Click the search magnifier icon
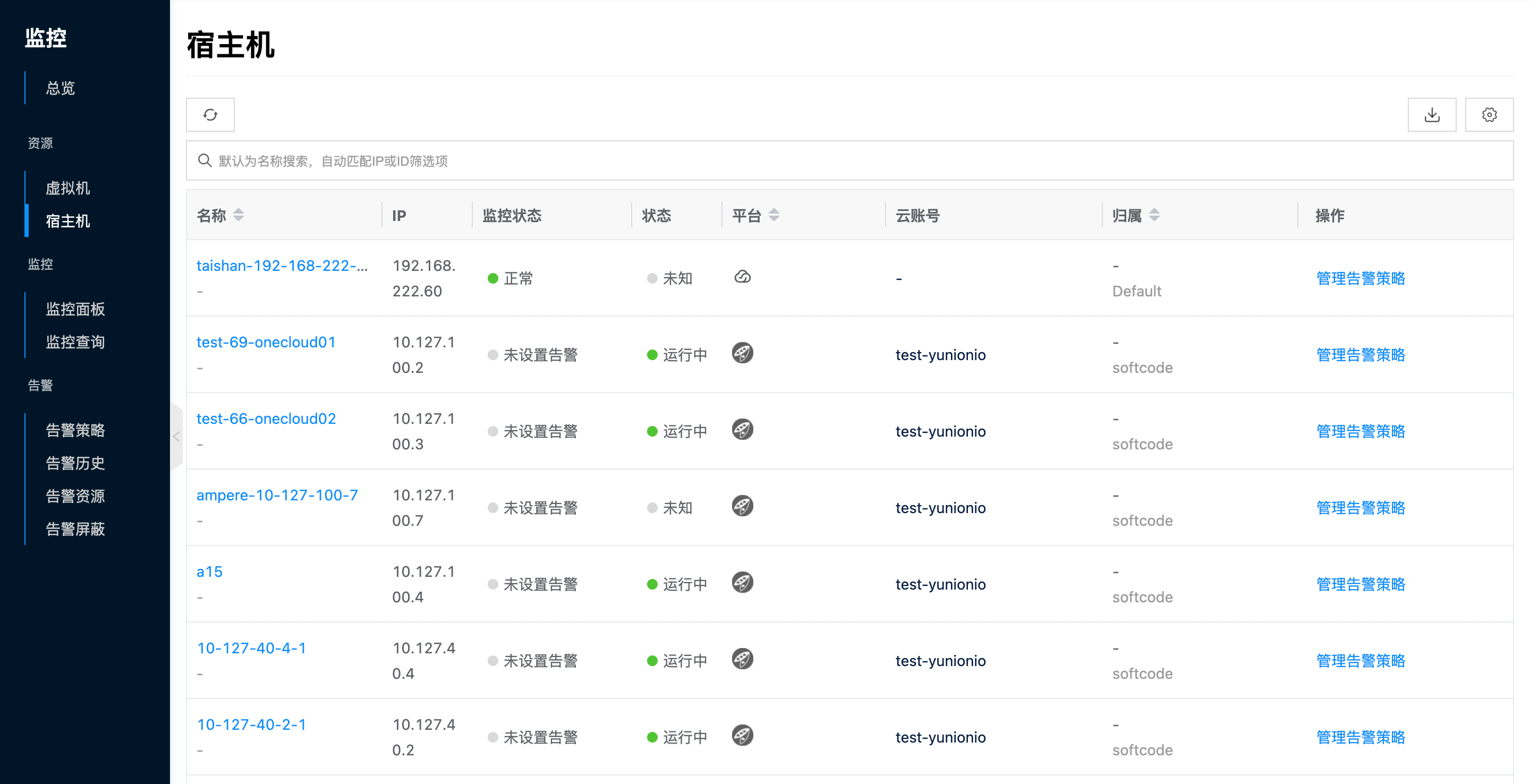1530x784 pixels. 205,160
